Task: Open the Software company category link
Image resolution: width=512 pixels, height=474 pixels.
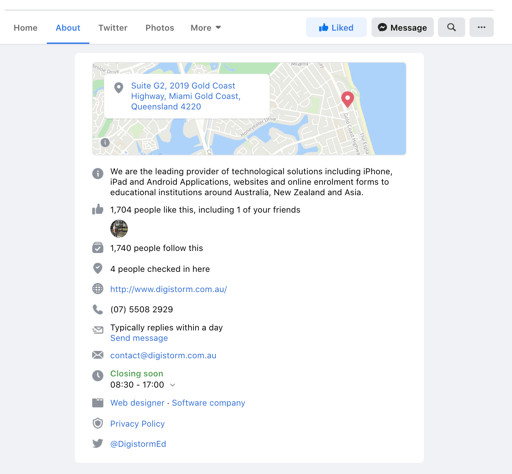Action: click(x=208, y=403)
